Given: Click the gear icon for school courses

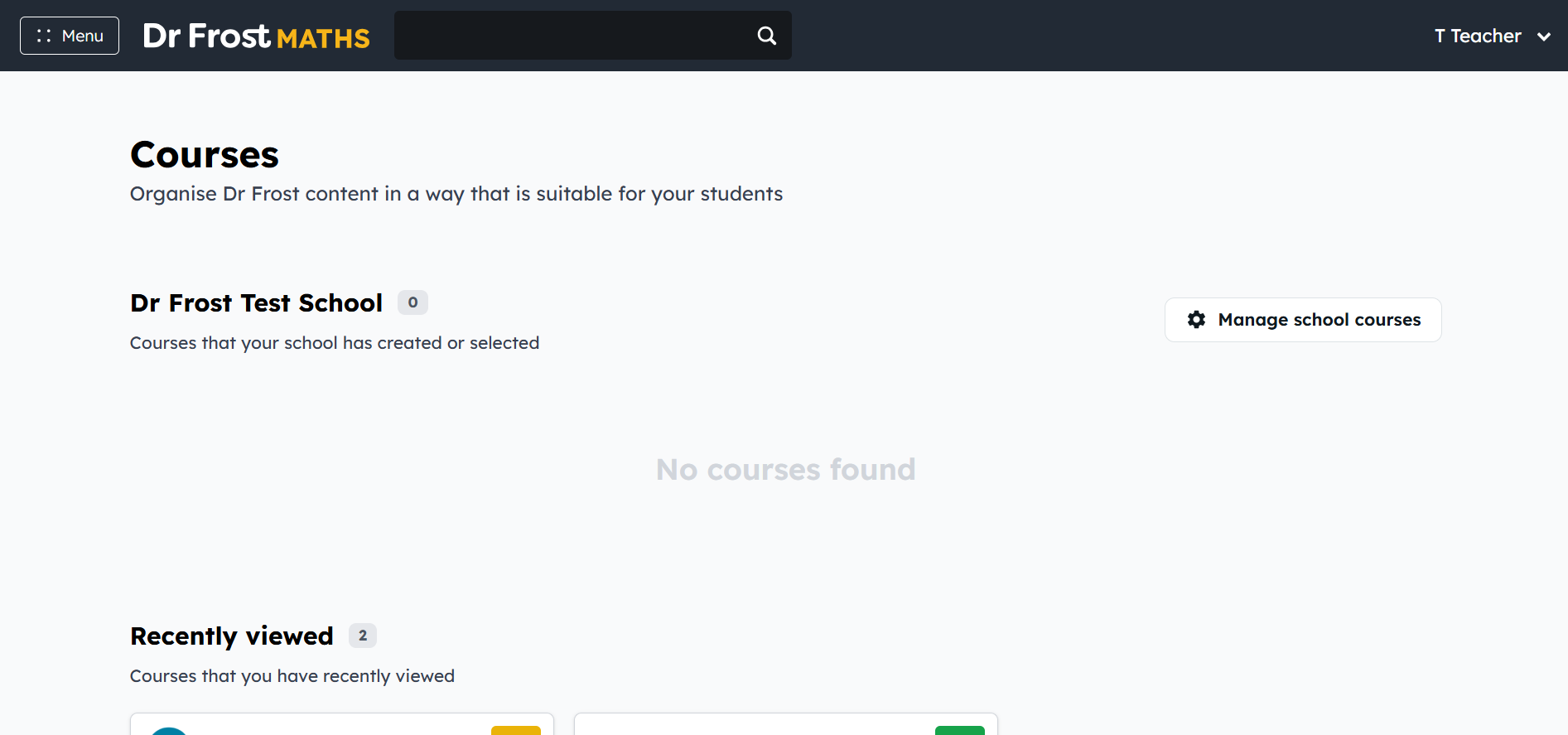Looking at the screenshot, I should [1196, 320].
